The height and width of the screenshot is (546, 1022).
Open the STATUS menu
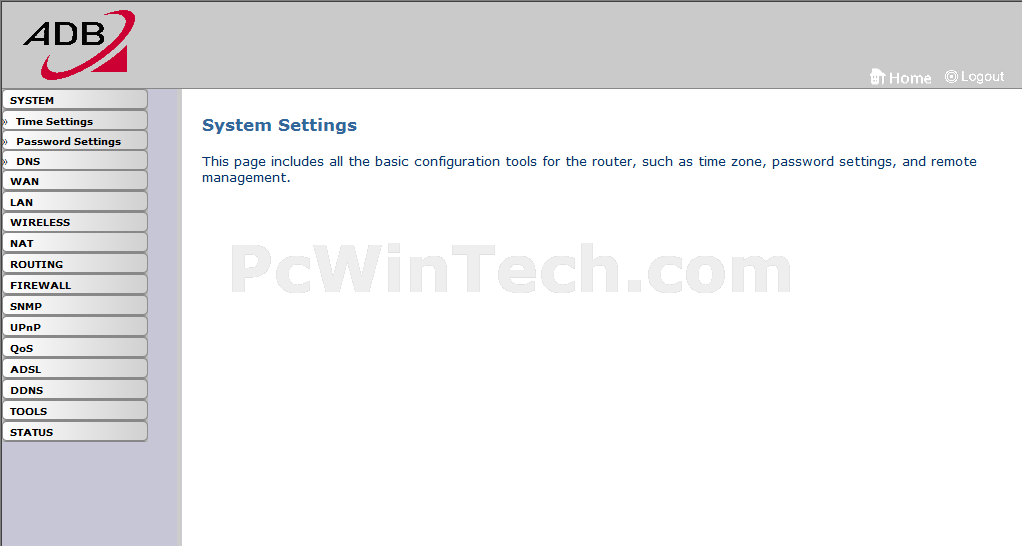coord(75,432)
